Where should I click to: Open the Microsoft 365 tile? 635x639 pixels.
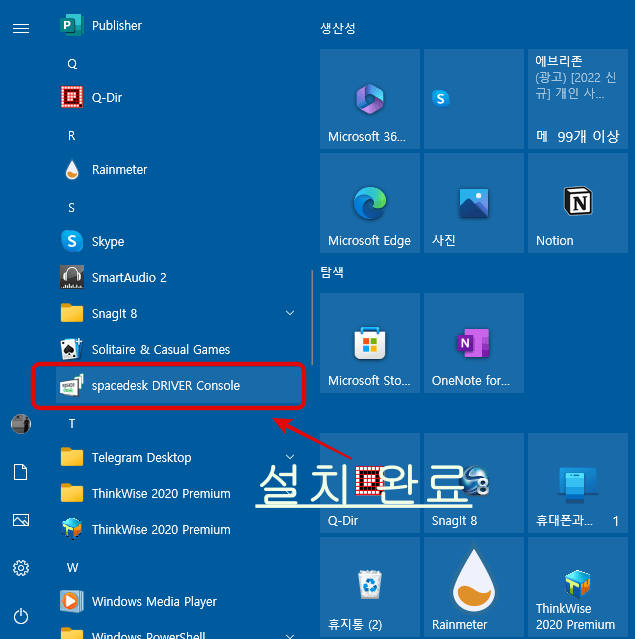(x=370, y=99)
